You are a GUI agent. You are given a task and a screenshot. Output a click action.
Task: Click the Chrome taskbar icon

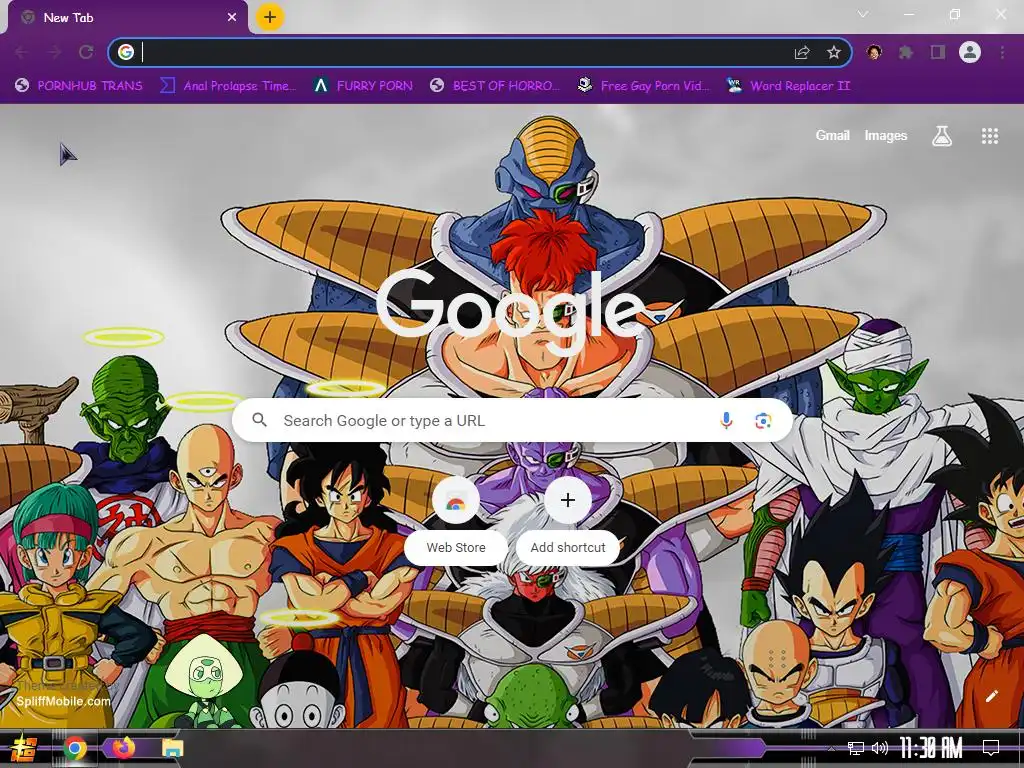coord(75,748)
